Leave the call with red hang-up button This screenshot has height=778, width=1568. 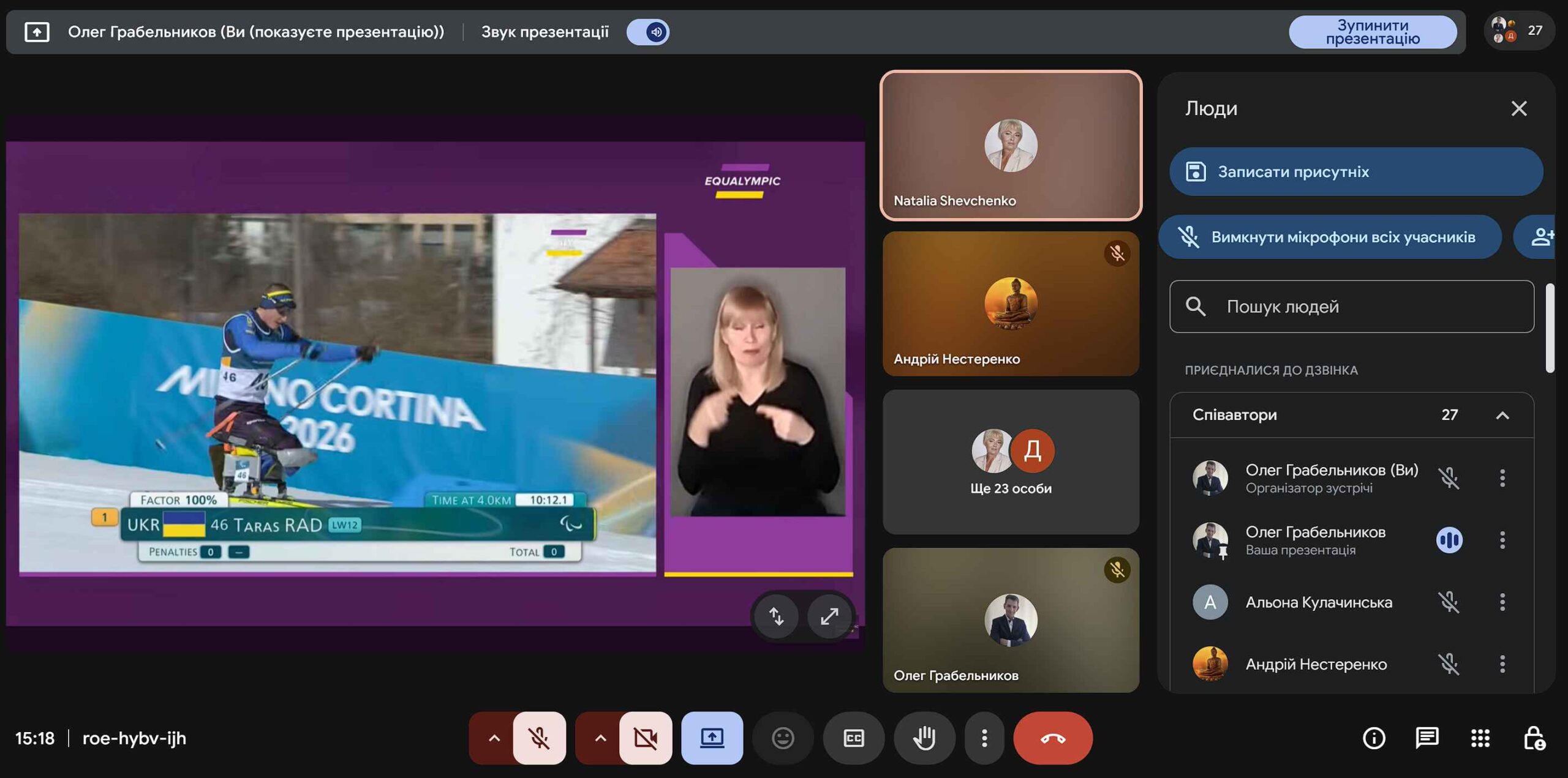[1052, 738]
